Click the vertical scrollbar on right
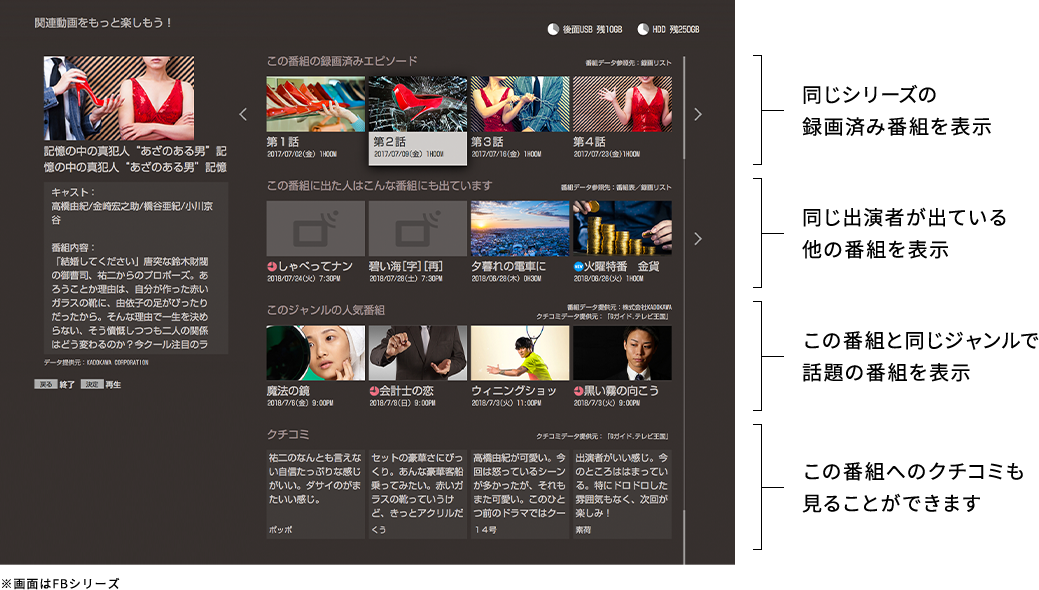1039x590 pixels. 685,300
